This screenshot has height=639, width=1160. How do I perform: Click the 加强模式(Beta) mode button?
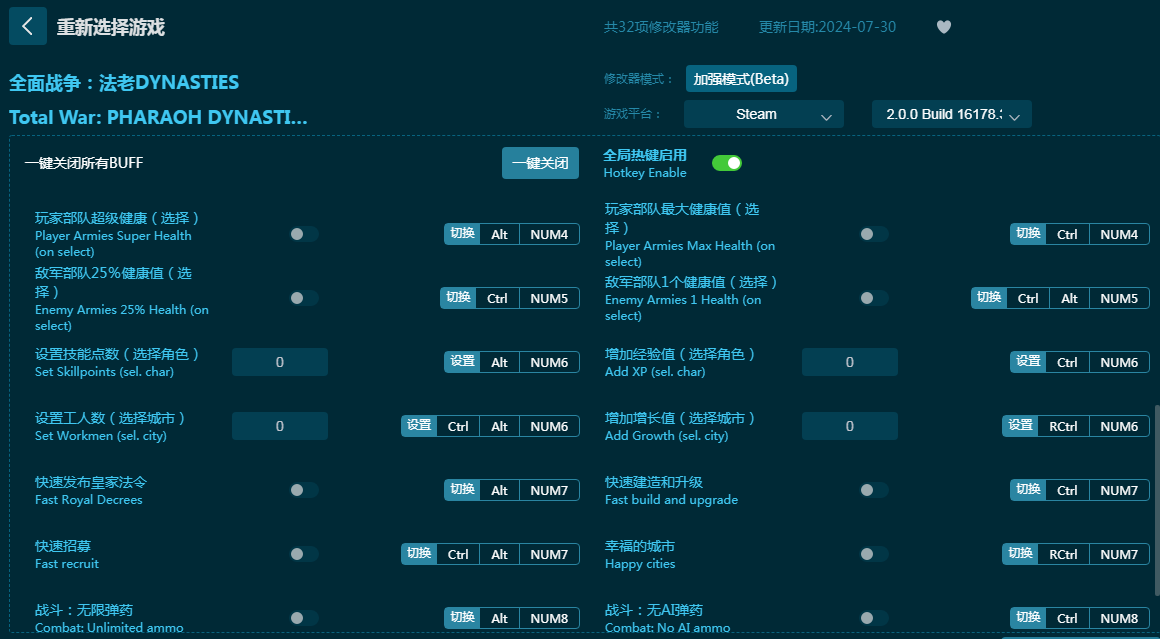point(741,79)
